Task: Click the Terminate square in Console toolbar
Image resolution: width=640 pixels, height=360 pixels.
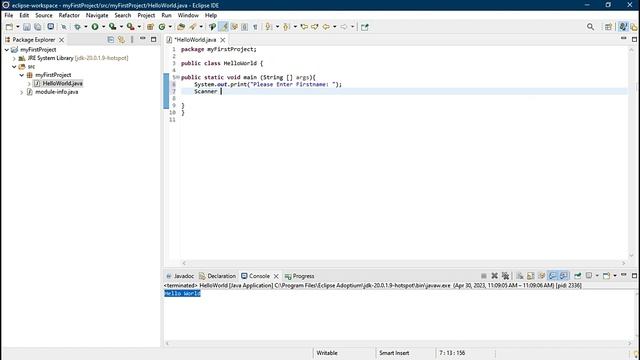Action: coord(484,276)
